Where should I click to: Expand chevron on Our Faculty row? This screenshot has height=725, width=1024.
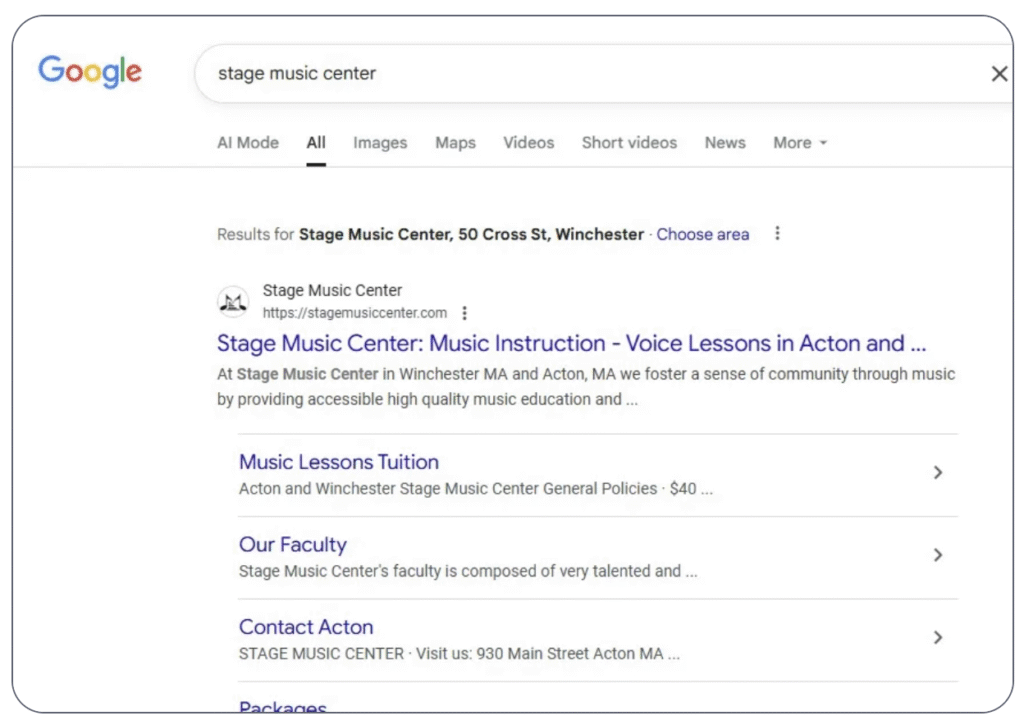[x=938, y=555]
